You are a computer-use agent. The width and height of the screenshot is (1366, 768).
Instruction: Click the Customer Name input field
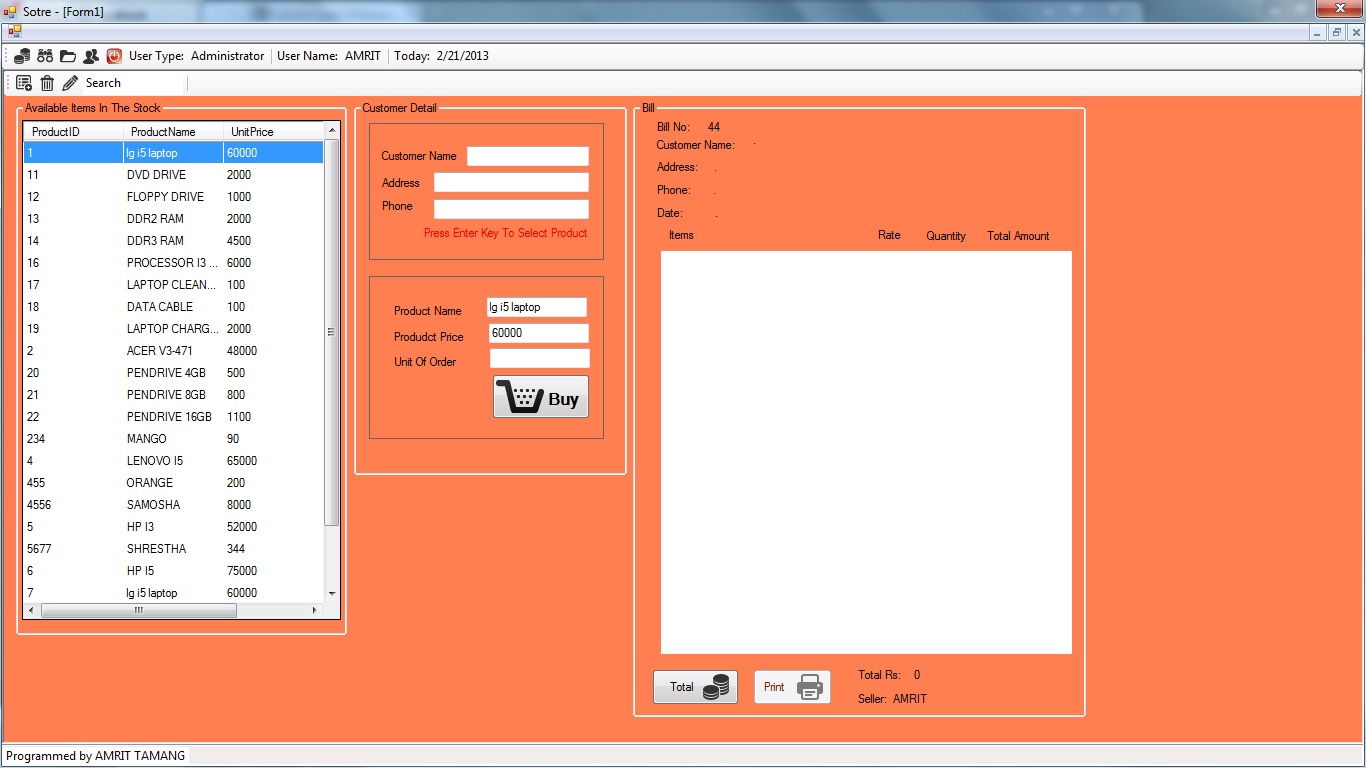[527, 156]
